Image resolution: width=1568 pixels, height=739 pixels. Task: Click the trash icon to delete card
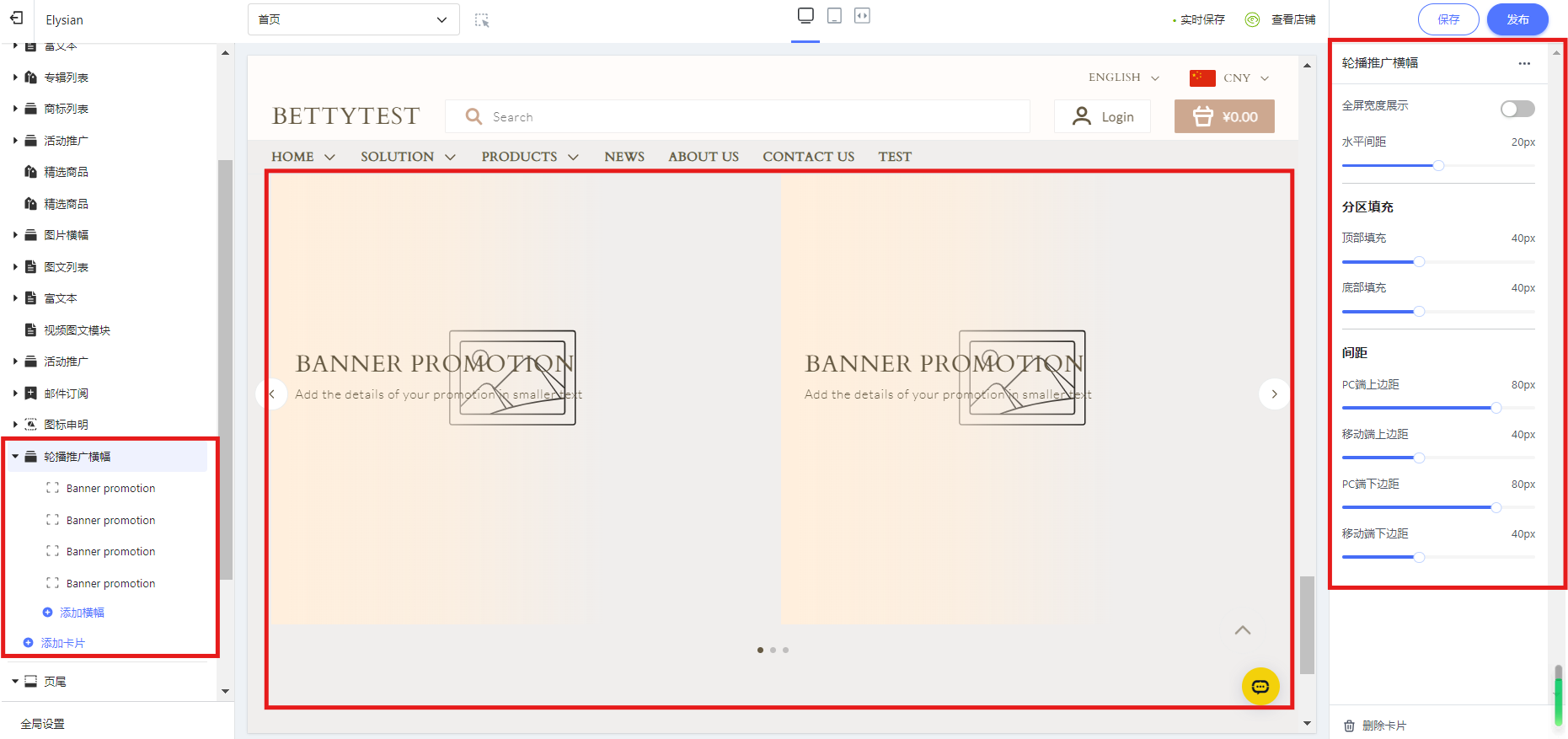click(1349, 726)
